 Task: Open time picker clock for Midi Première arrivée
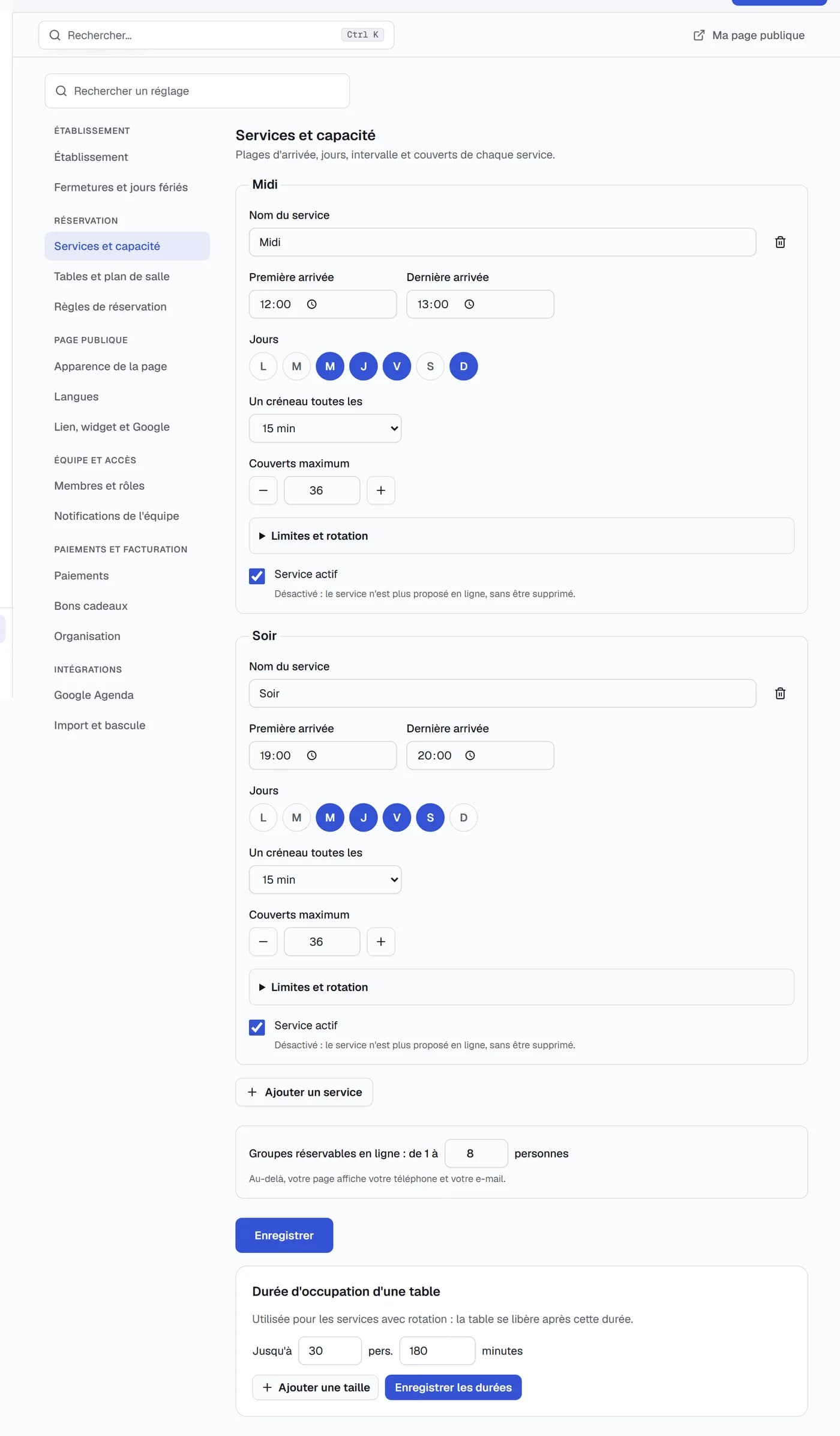point(311,304)
